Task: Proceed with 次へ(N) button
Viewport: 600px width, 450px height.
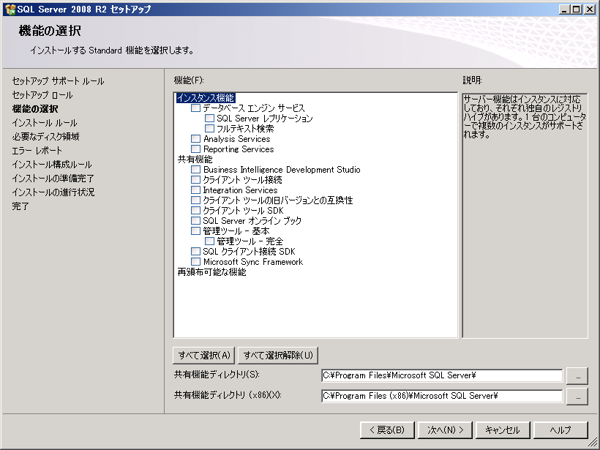Action: [x=445, y=430]
